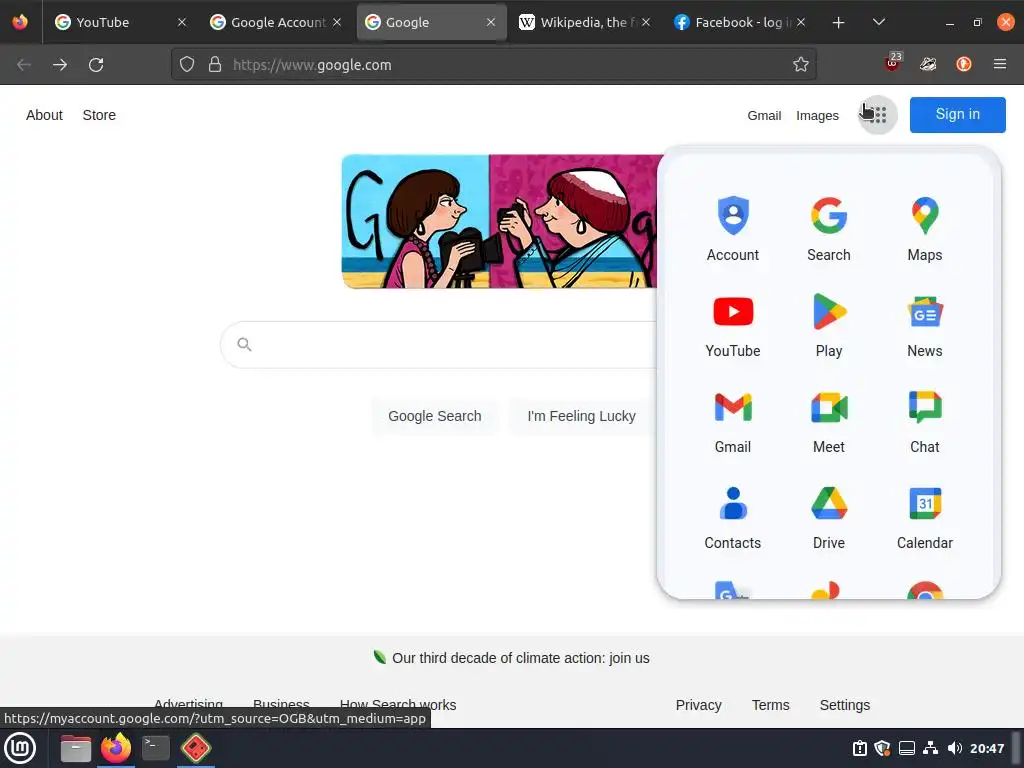The width and height of the screenshot is (1024, 768).
Task: Click the volume icon in system tray
Action: (954, 748)
